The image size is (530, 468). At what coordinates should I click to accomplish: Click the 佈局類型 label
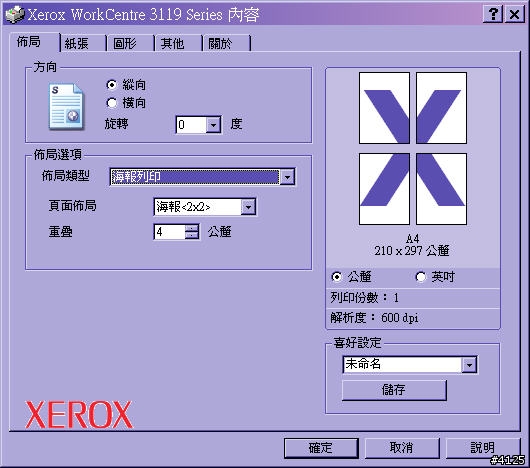(x=66, y=176)
